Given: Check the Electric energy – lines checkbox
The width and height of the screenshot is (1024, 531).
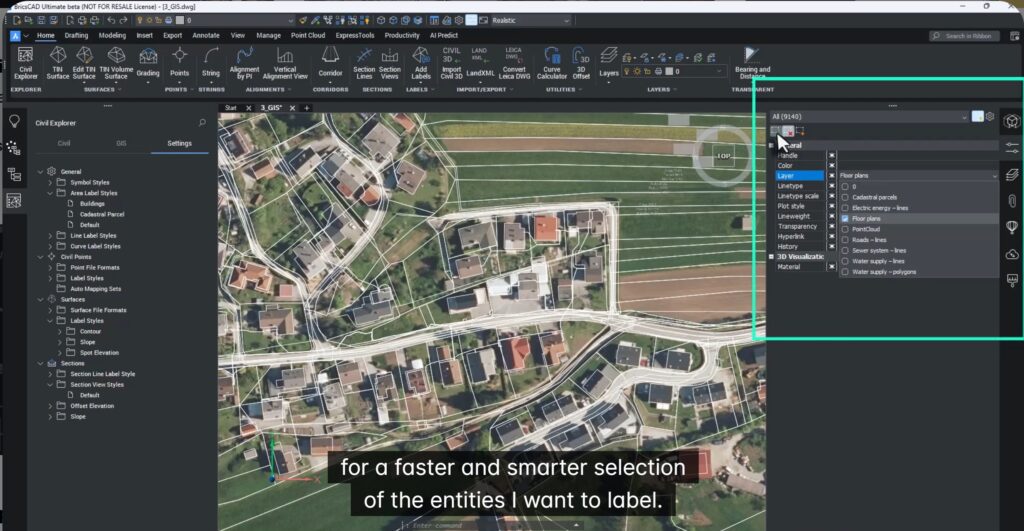Looking at the screenshot, I should click(x=845, y=208).
